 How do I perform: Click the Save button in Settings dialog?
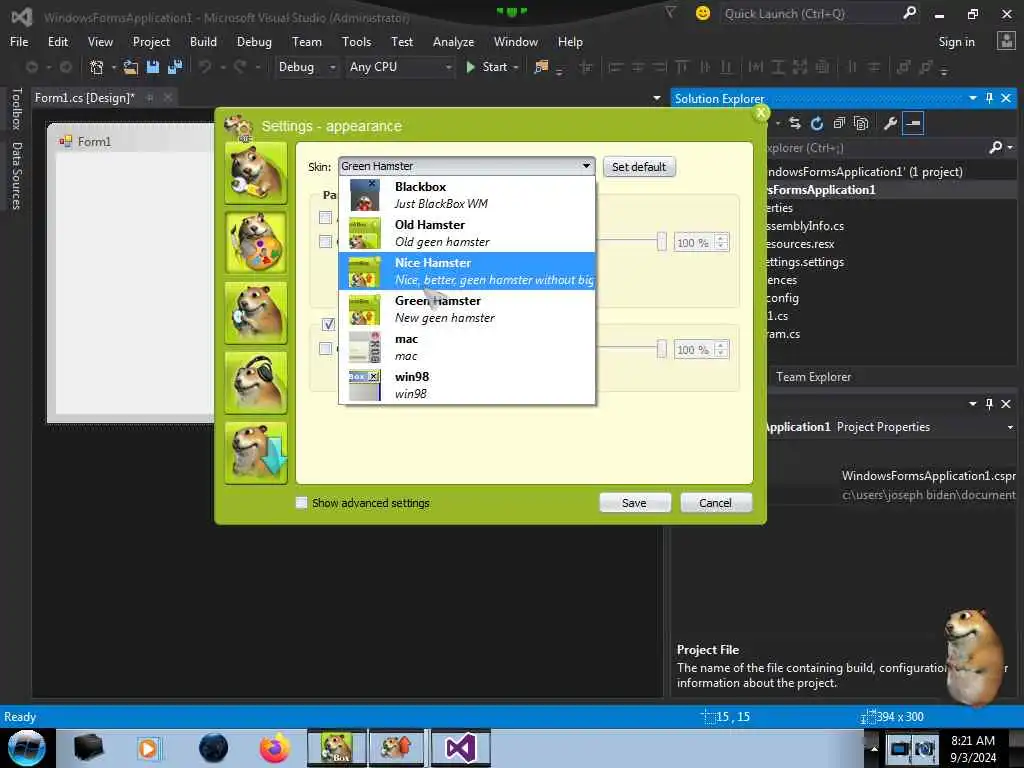click(x=634, y=503)
